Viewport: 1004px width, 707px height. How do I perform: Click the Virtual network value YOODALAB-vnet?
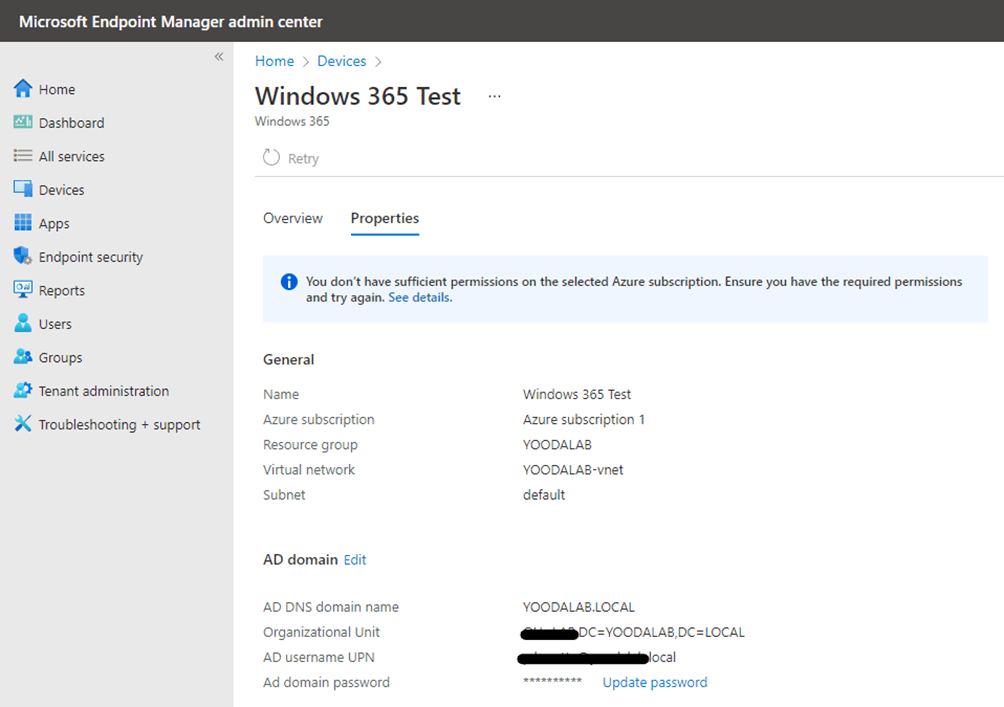[x=573, y=469]
